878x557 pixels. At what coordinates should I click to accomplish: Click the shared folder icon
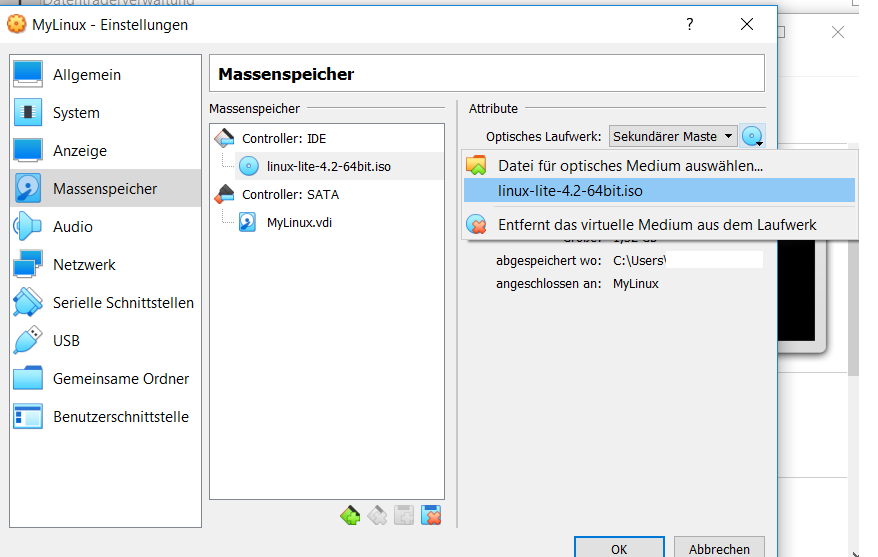coord(27,378)
